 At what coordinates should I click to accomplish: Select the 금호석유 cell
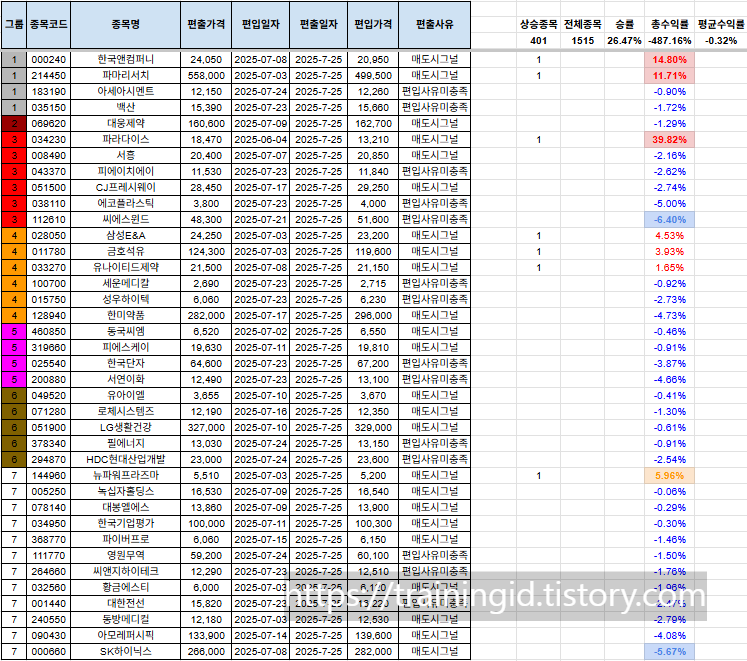126,252
